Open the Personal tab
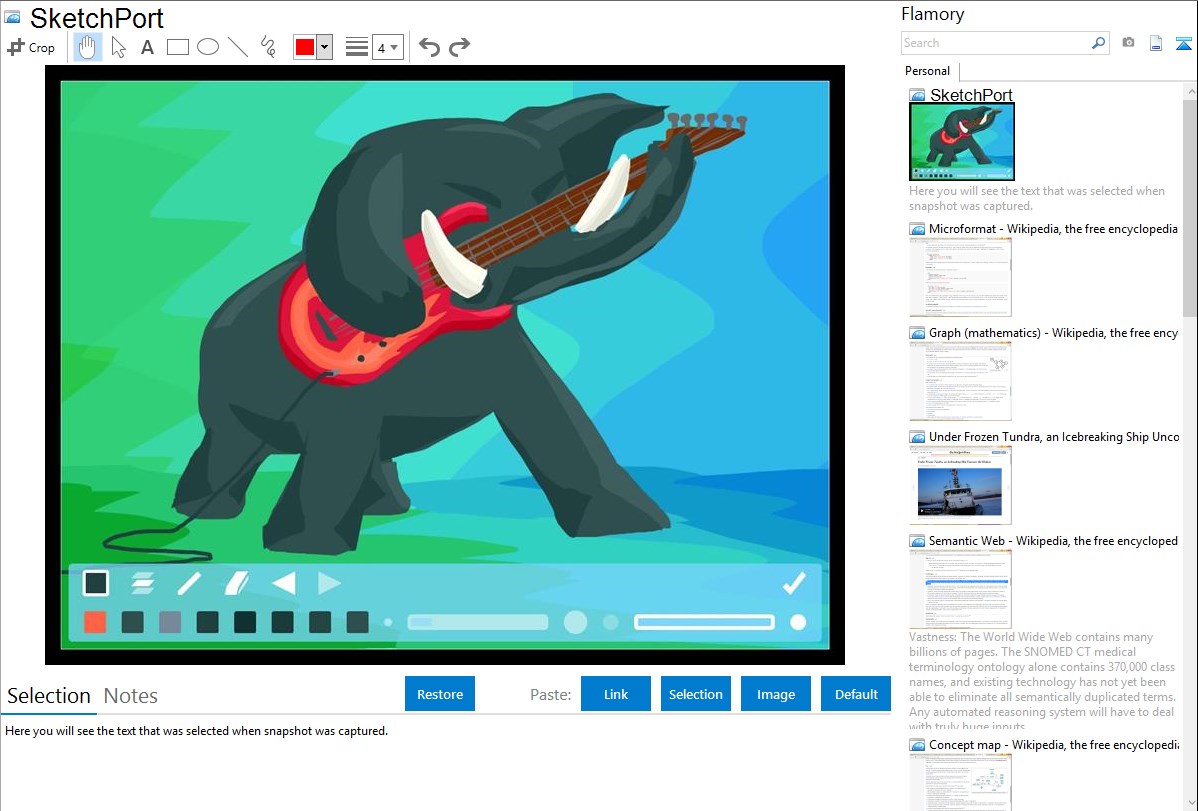The height and width of the screenshot is (811, 1198). click(927, 71)
